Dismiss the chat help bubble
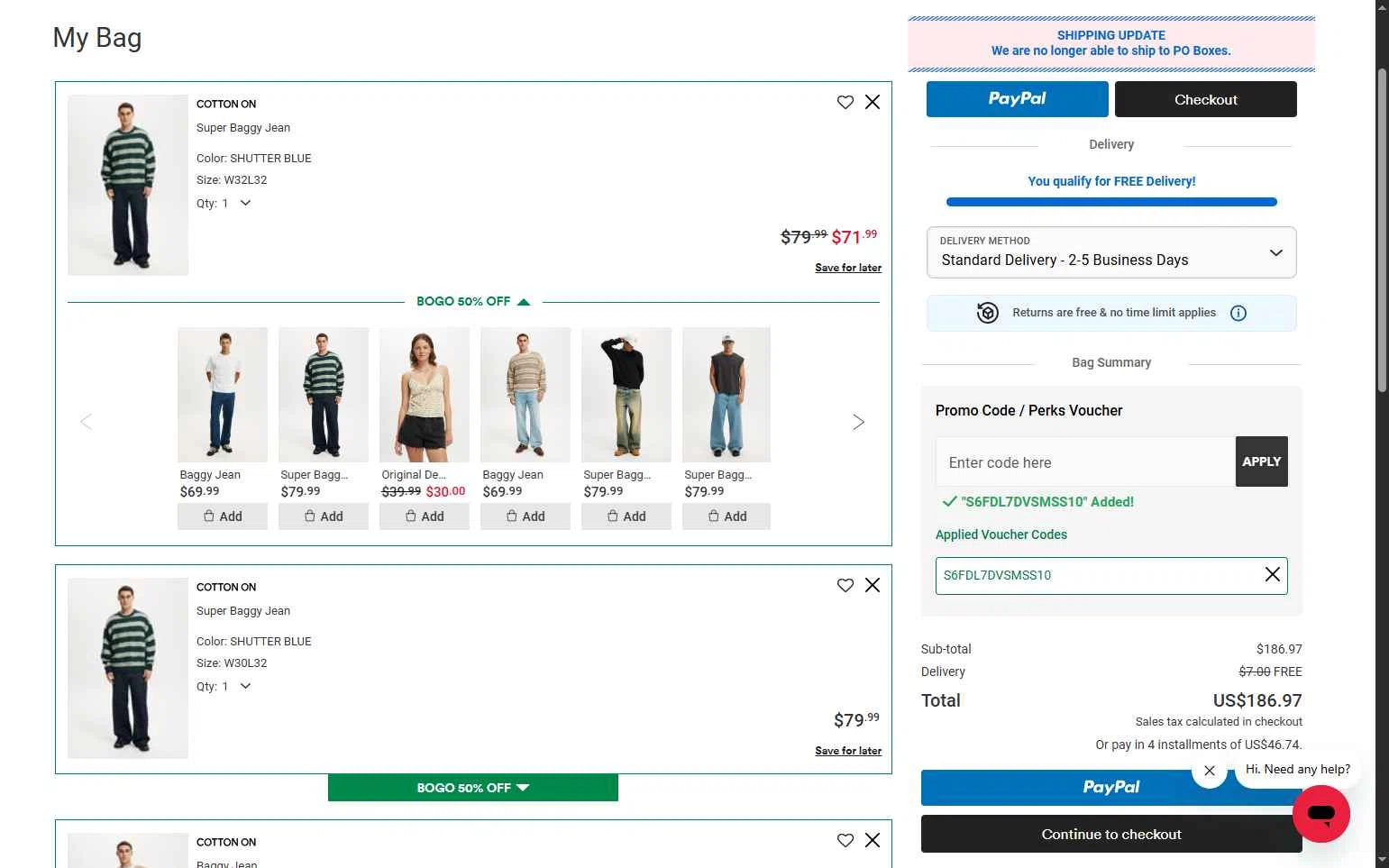The height and width of the screenshot is (868, 1389). tap(1210, 771)
